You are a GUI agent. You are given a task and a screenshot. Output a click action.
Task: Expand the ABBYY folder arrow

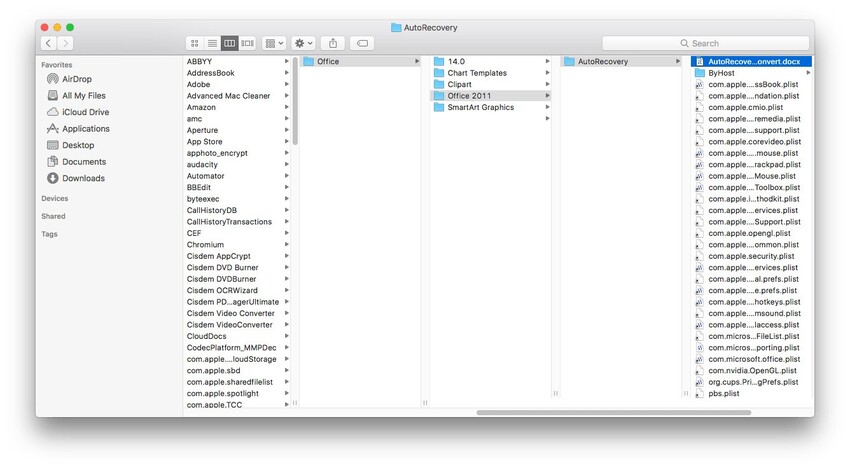[x=287, y=62]
